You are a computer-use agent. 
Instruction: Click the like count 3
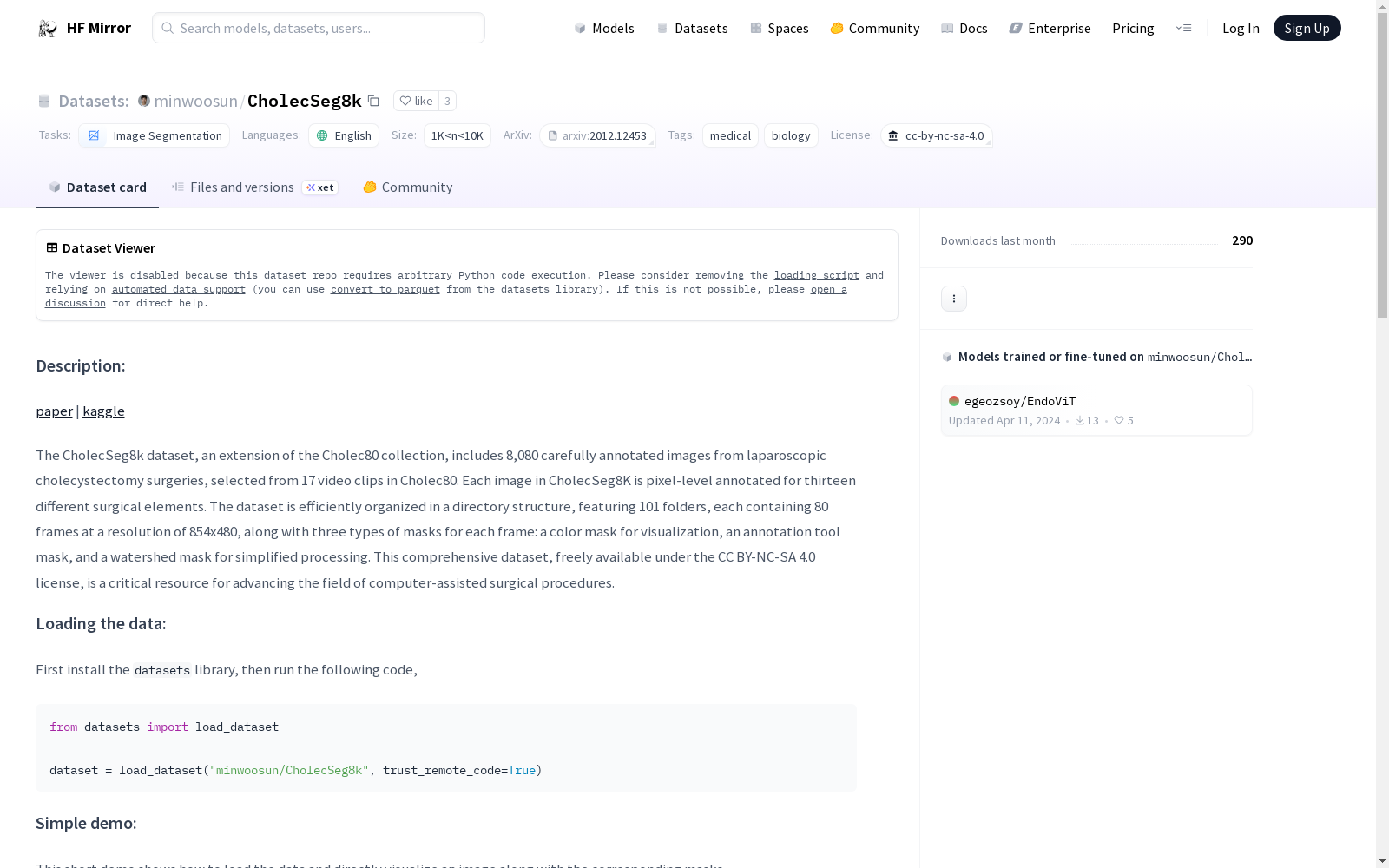(447, 101)
